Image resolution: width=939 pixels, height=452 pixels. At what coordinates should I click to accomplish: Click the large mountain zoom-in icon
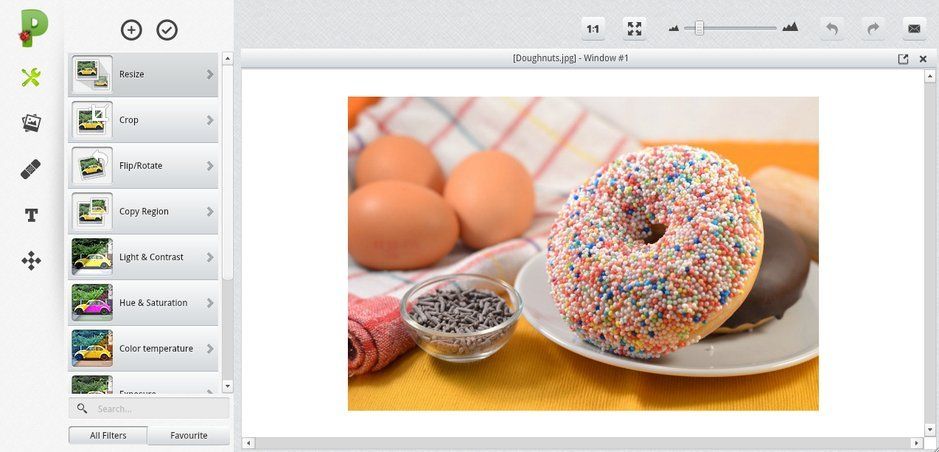[x=790, y=27]
